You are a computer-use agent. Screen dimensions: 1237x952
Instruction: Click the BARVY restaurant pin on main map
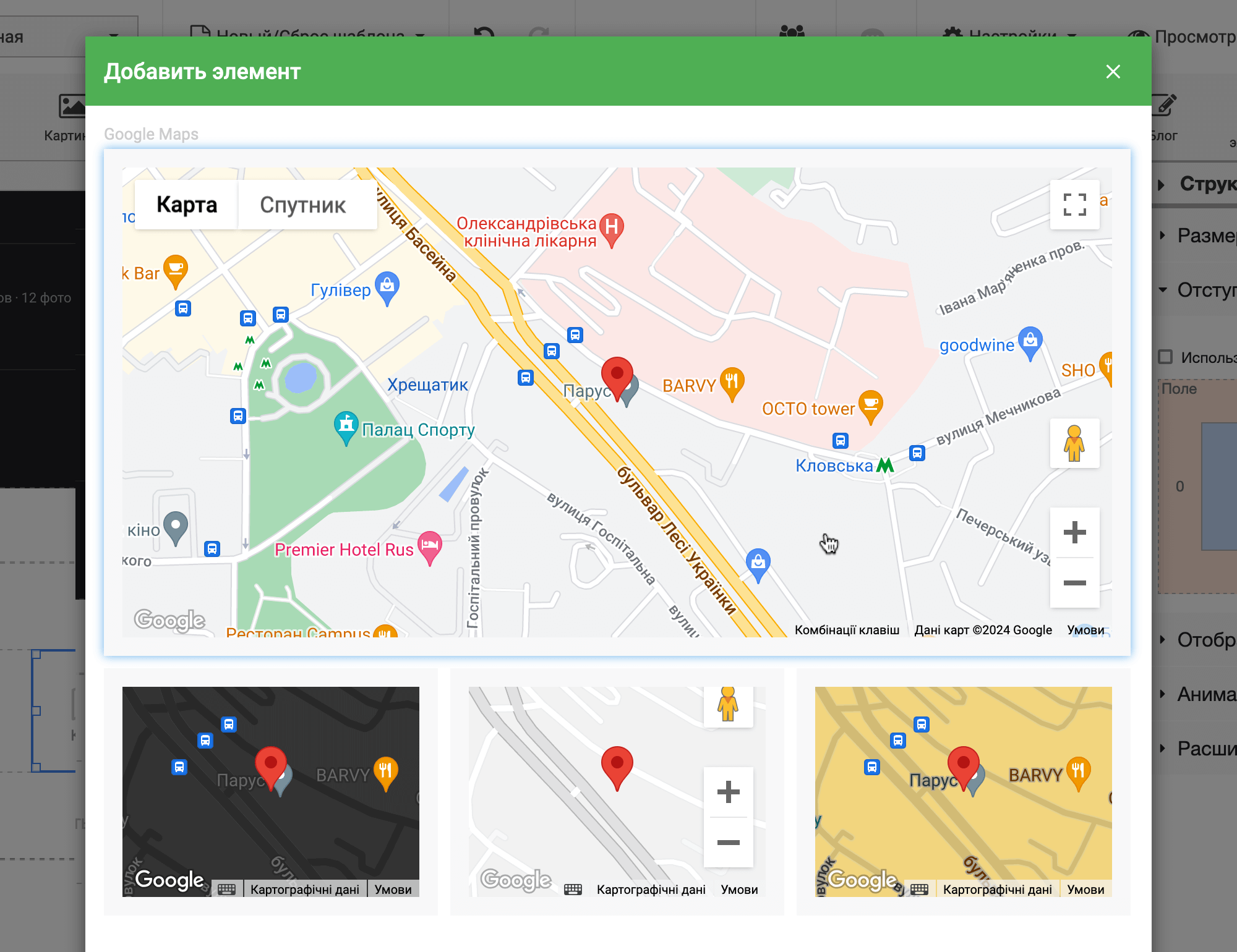[x=732, y=384]
